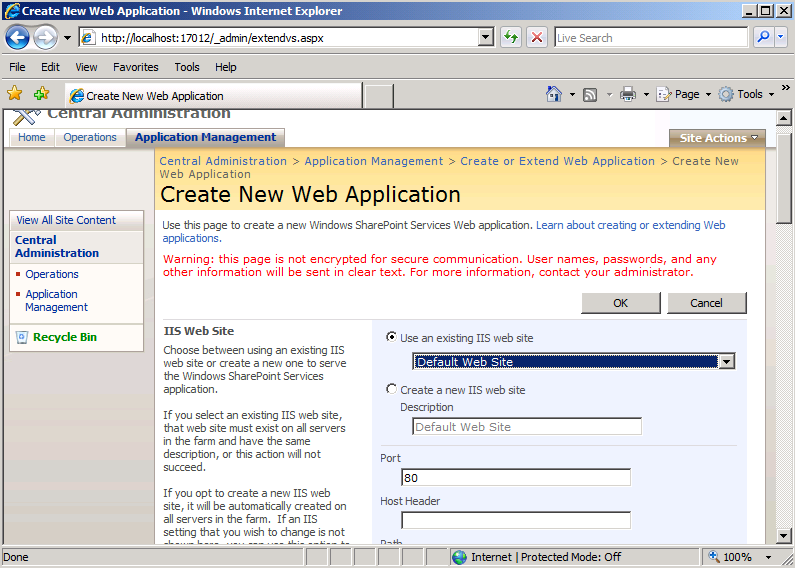
Task: Click the Recycle Bin icon
Action: tap(22, 337)
